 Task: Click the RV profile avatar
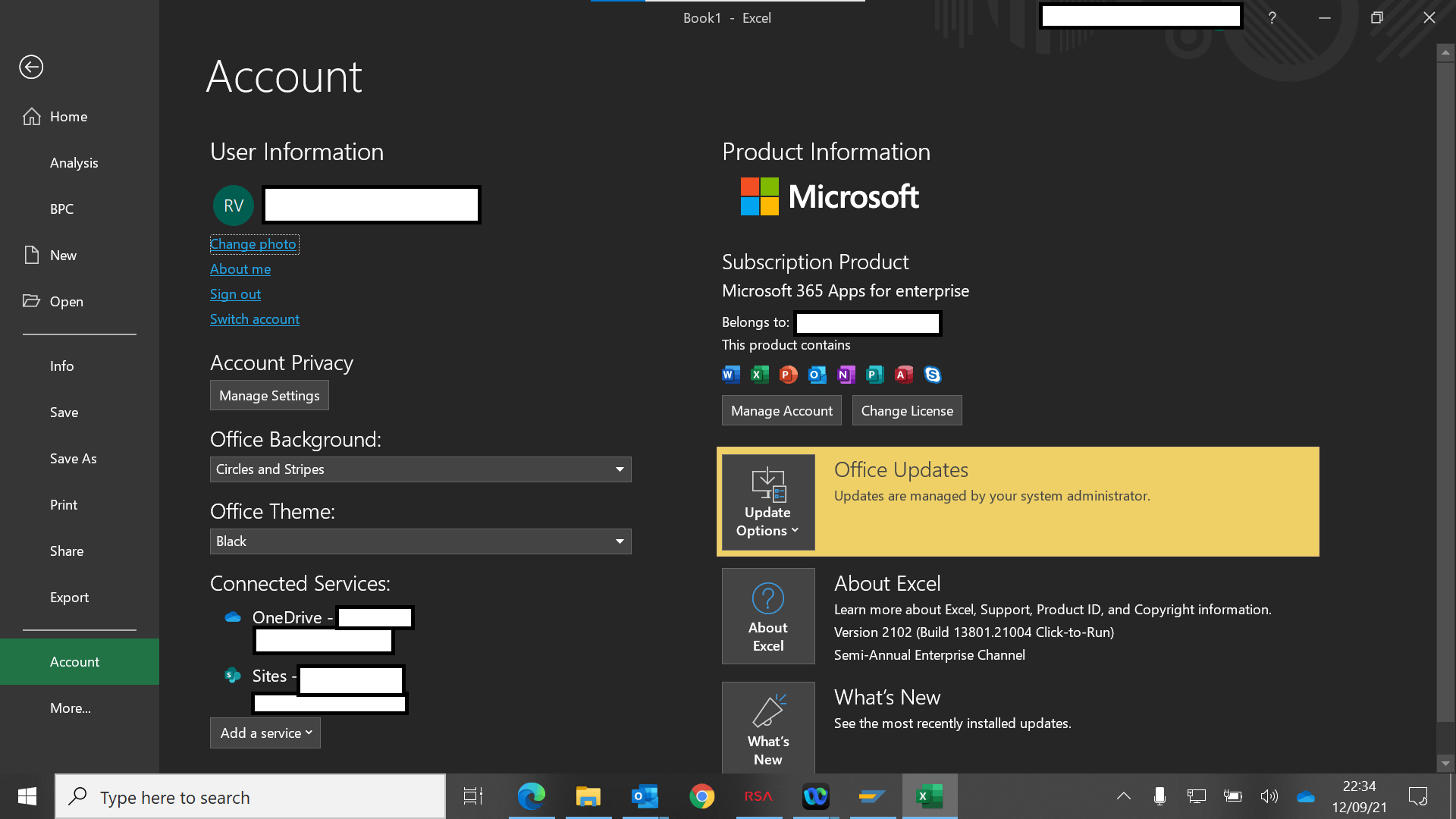coord(233,206)
